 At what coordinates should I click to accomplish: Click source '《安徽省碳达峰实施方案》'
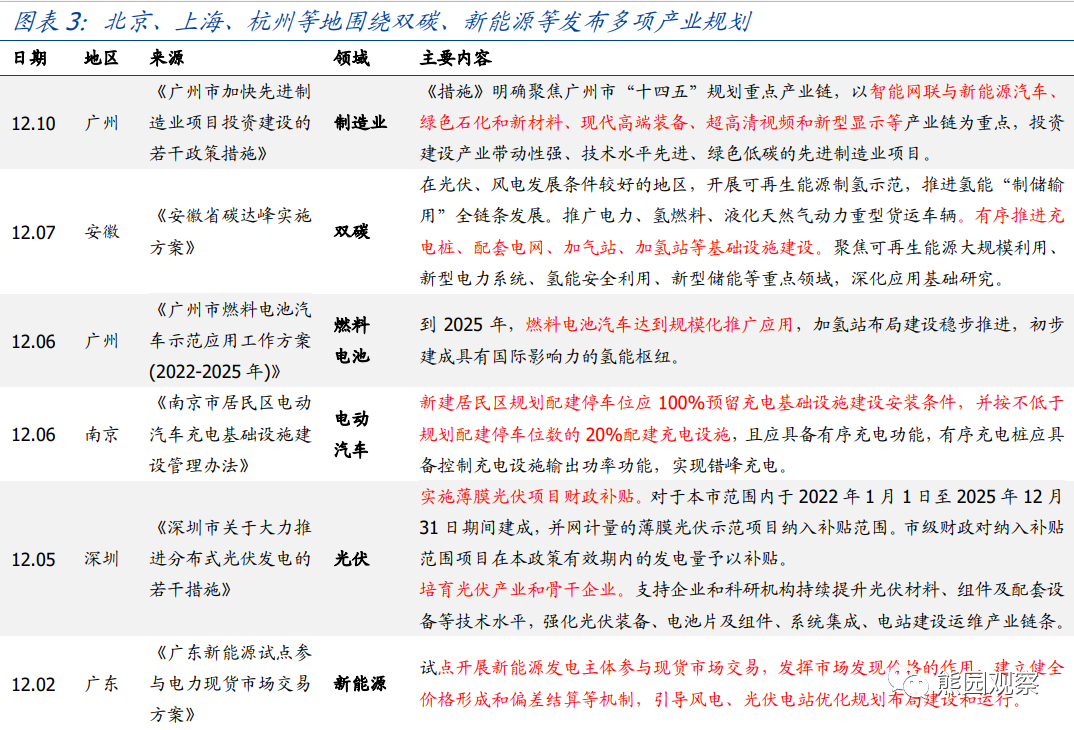[x=230, y=231]
